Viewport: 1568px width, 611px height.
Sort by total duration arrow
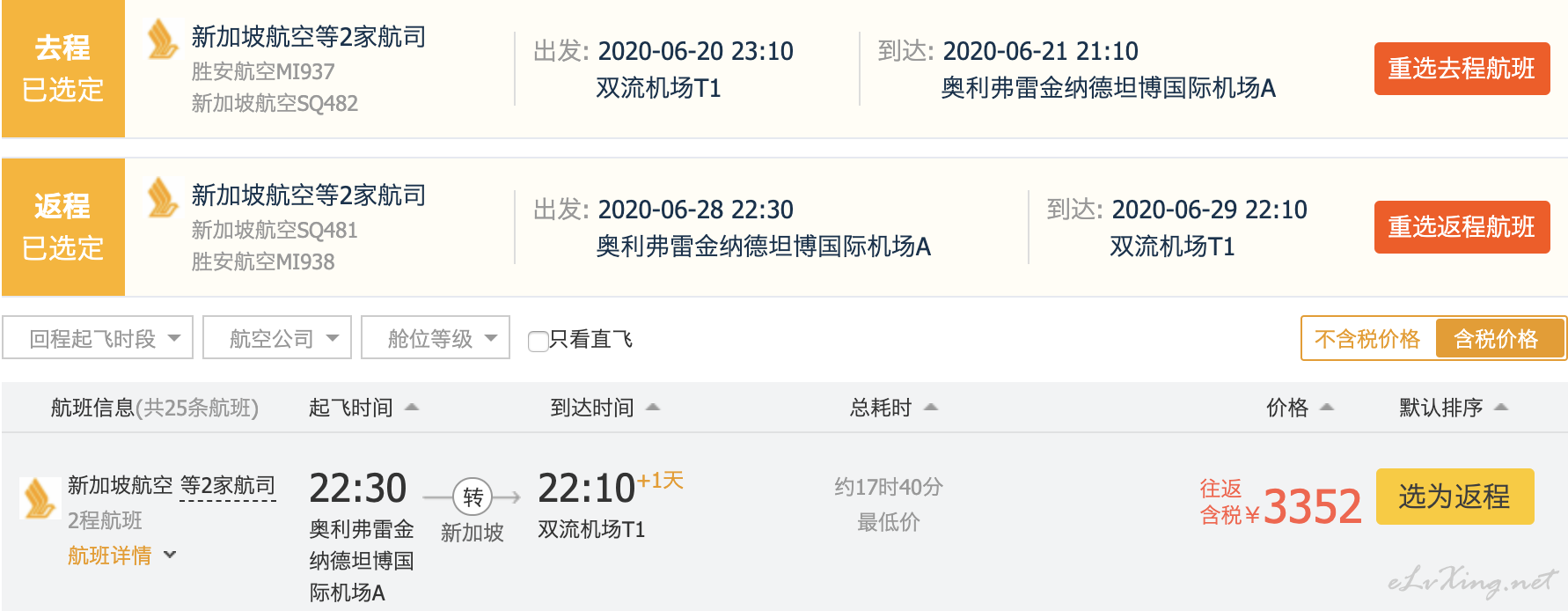pos(931,407)
